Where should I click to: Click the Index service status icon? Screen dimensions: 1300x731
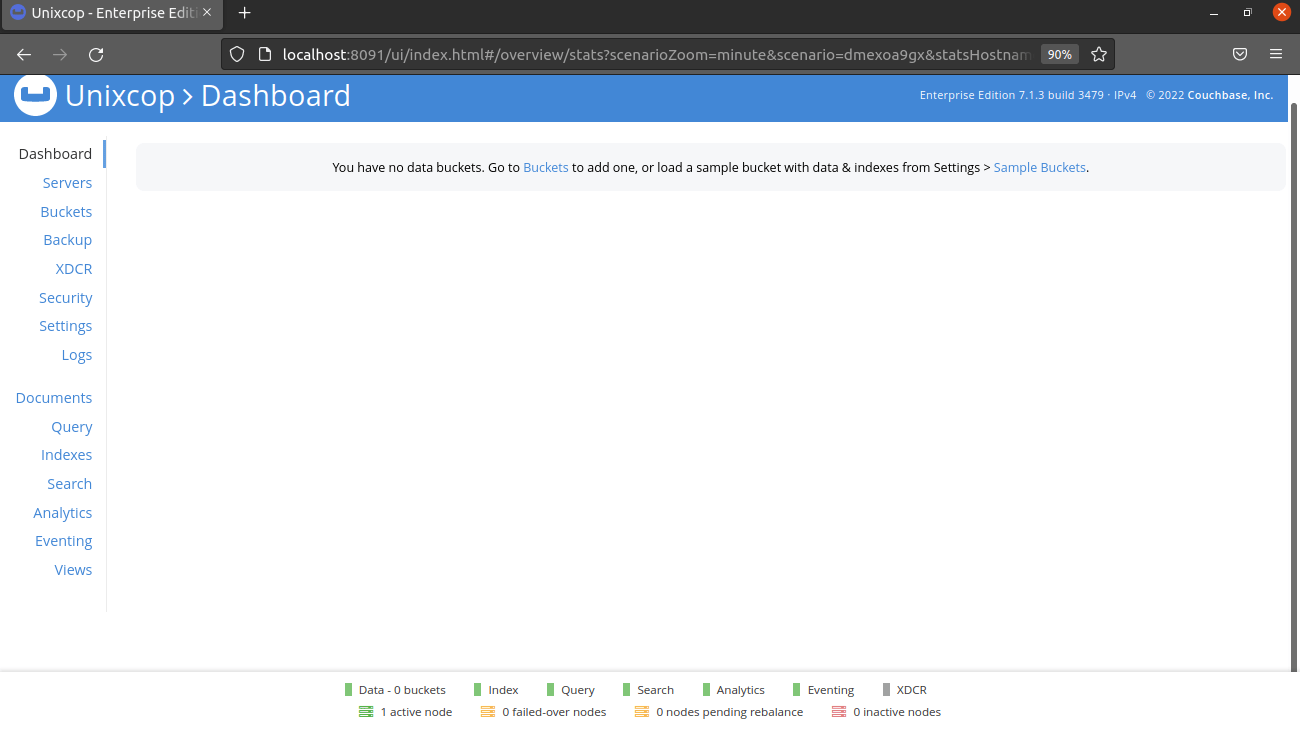tap(478, 690)
